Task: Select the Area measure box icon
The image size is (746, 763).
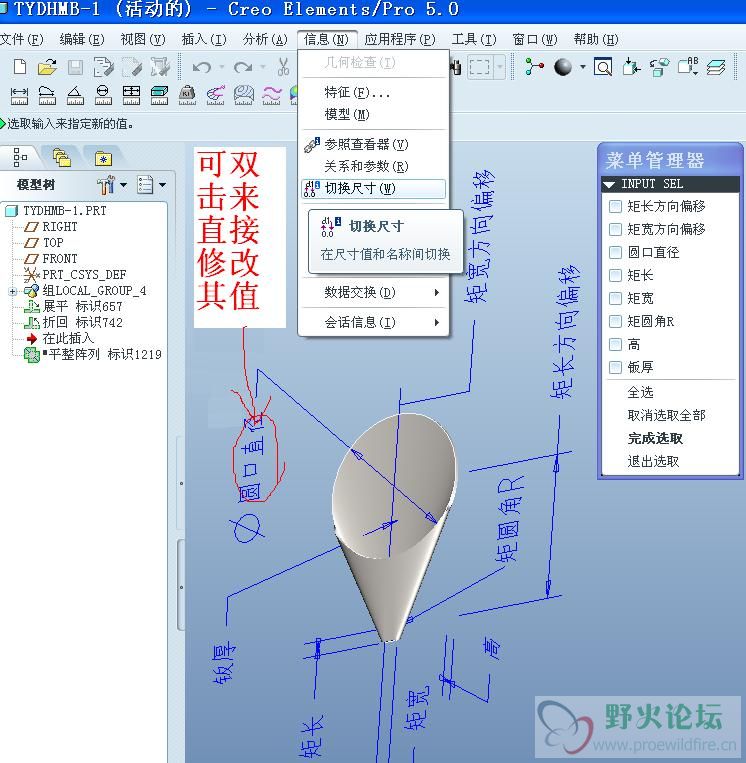Action: click(x=159, y=95)
